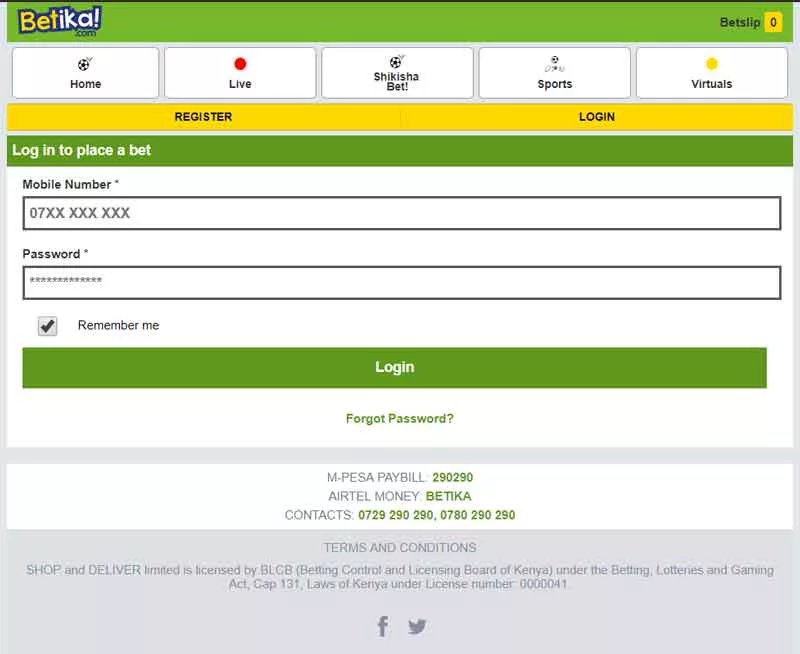Click the Betika logo
The width and height of the screenshot is (800, 654).
point(60,21)
